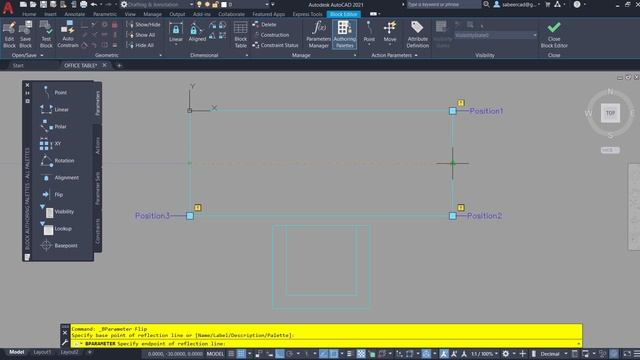Select the Basepoint parameter tool
Image resolution: width=640 pixels, height=360 pixels.
tap(59, 246)
